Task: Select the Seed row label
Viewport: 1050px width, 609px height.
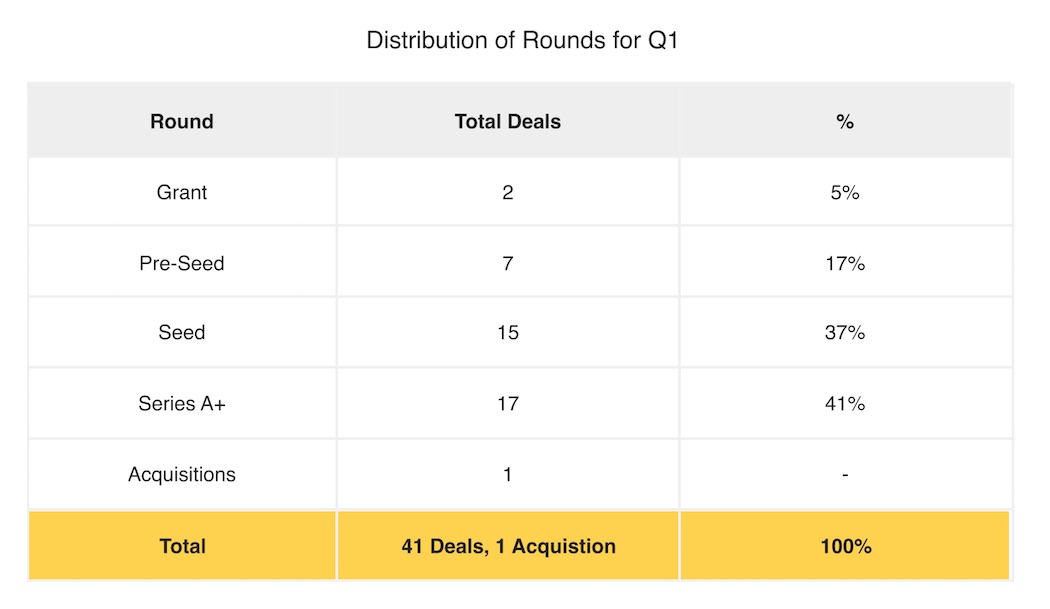Action: tap(181, 332)
